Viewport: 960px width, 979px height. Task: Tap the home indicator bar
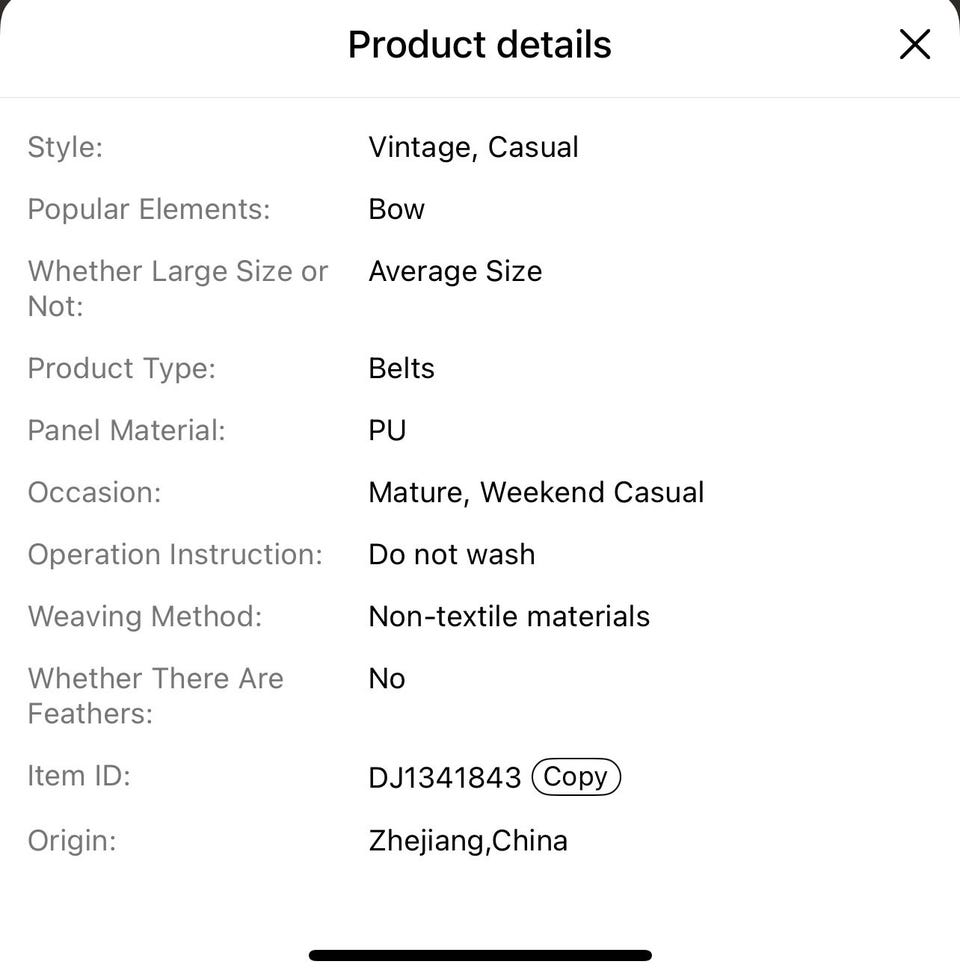point(480,955)
